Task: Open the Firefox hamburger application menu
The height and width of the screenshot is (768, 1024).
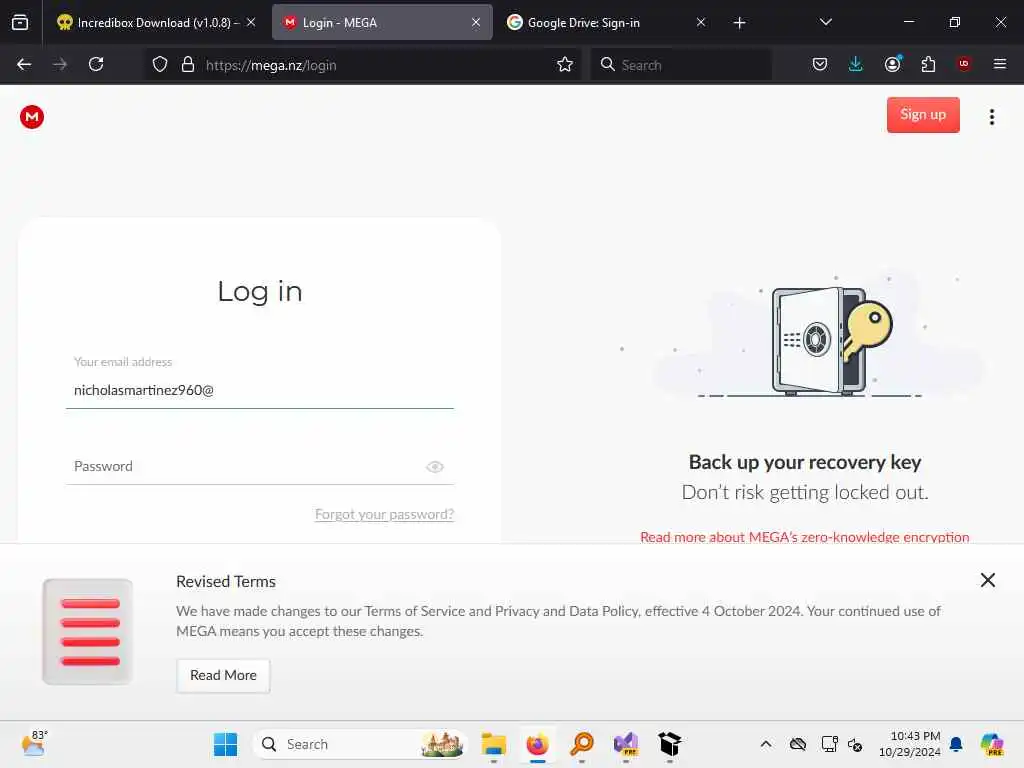Action: tap(999, 64)
